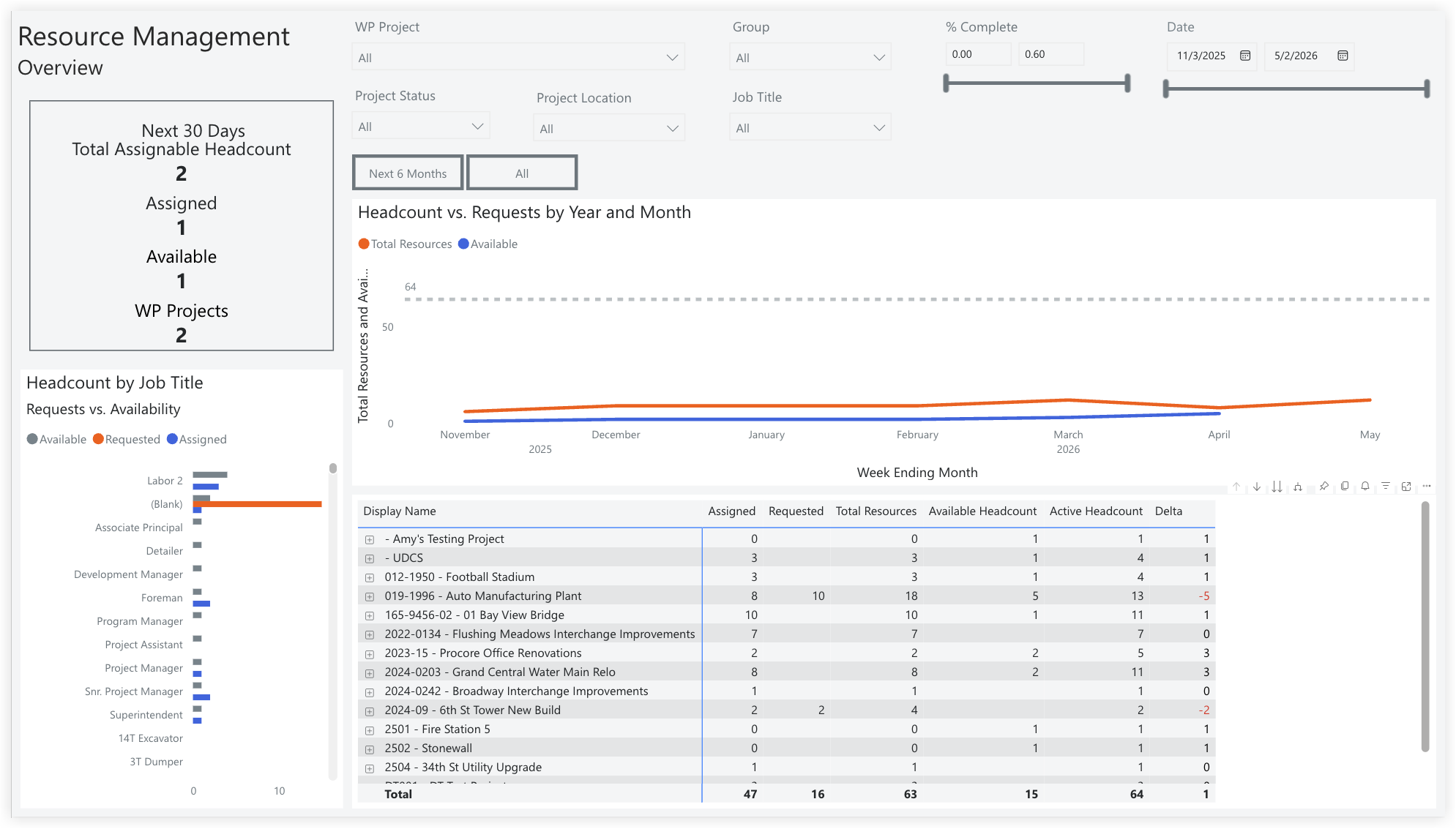This screenshot has width=1456, height=829.
Task: Expand all rows one level down in matrix
Action: (1277, 487)
